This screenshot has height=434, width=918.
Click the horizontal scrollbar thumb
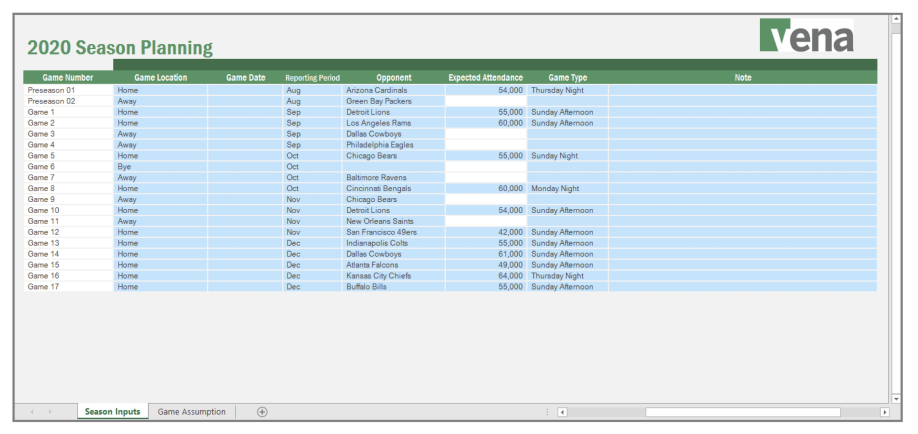point(742,412)
